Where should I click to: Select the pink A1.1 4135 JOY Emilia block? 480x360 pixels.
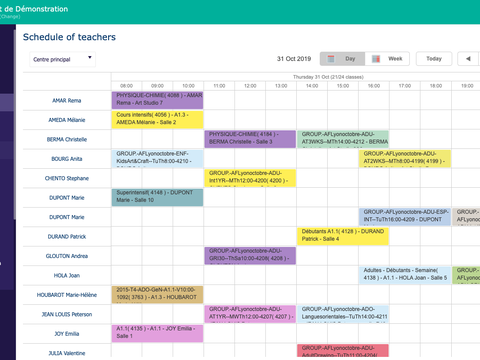tap(157, 333)
